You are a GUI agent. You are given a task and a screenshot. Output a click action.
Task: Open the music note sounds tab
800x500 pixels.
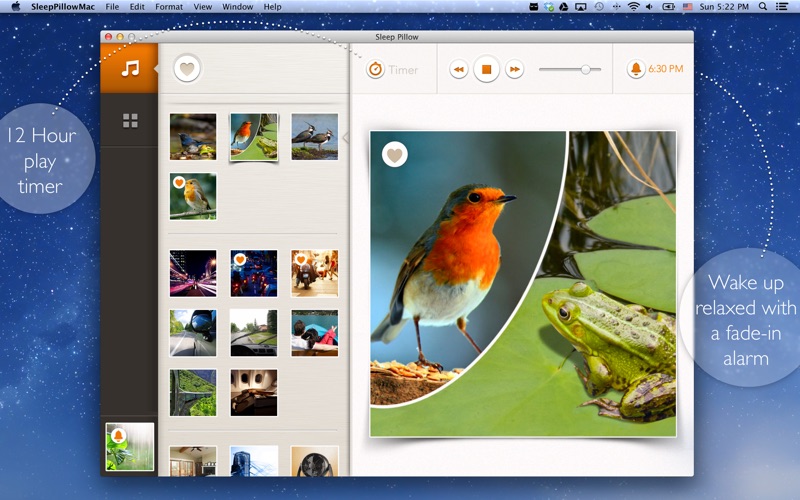130,68
